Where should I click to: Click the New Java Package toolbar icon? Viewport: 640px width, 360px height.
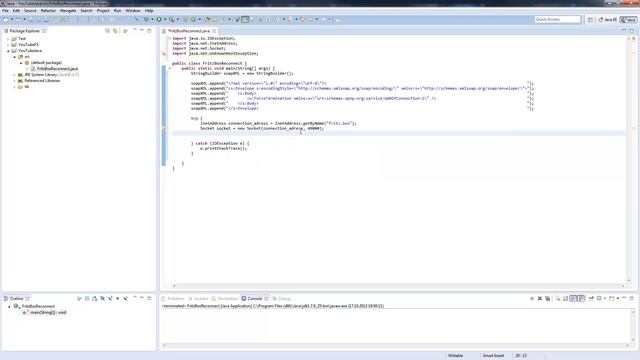click(x=185, y=19)
